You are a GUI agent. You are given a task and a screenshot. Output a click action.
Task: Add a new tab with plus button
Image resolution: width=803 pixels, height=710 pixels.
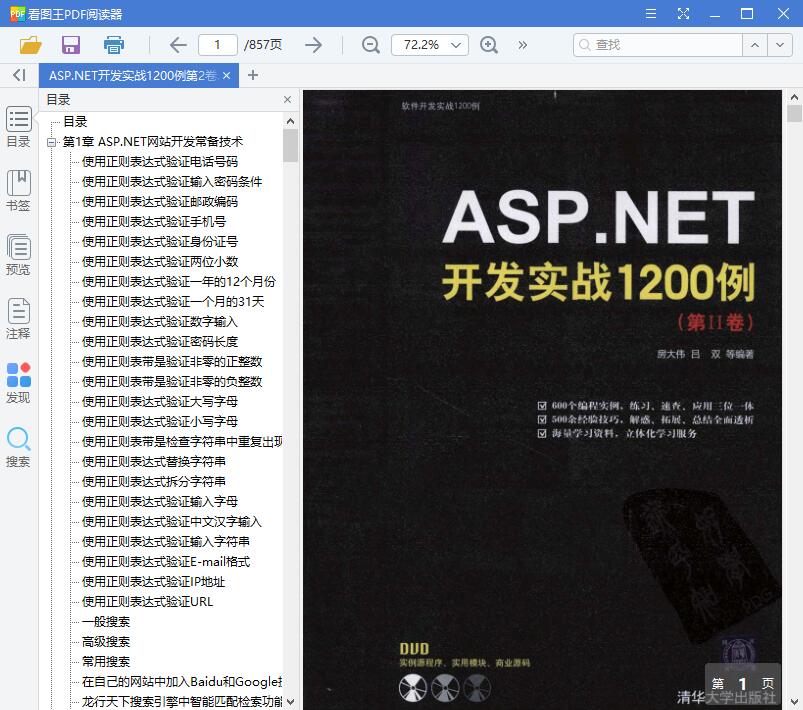252,75
